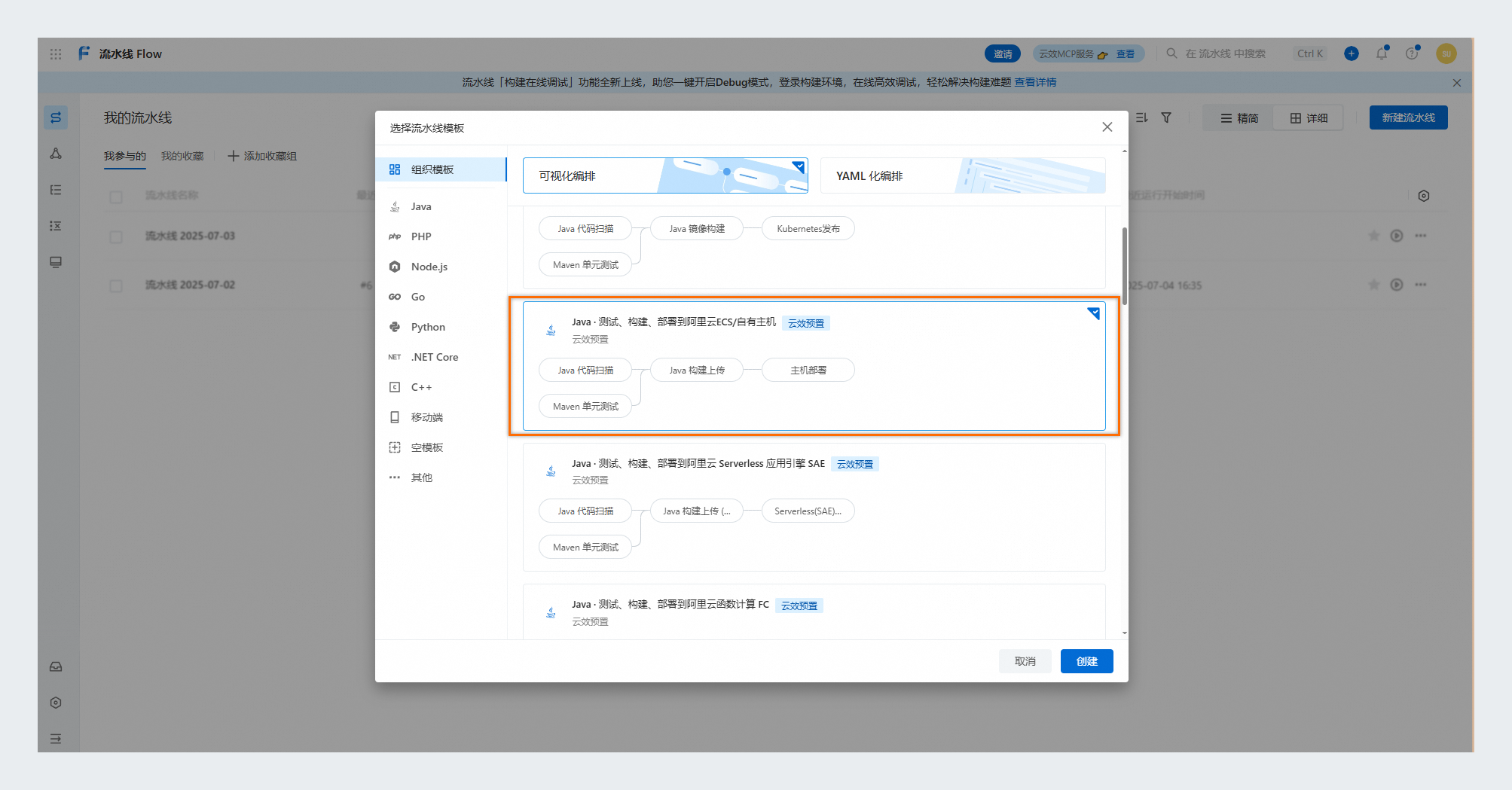1512x790 pixels.
Task: Click the 取消 button
Action: click(1025, 661)
